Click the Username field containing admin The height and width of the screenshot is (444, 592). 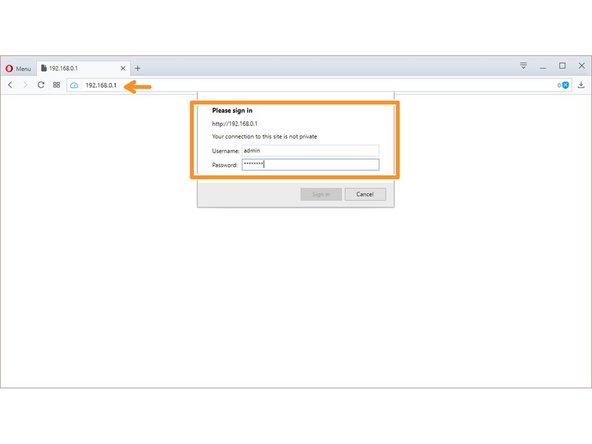coord(310,150)
